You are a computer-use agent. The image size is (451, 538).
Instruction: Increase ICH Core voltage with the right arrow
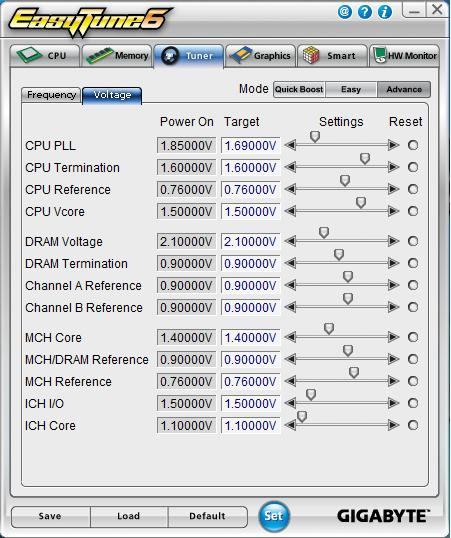tap(393, 425)
